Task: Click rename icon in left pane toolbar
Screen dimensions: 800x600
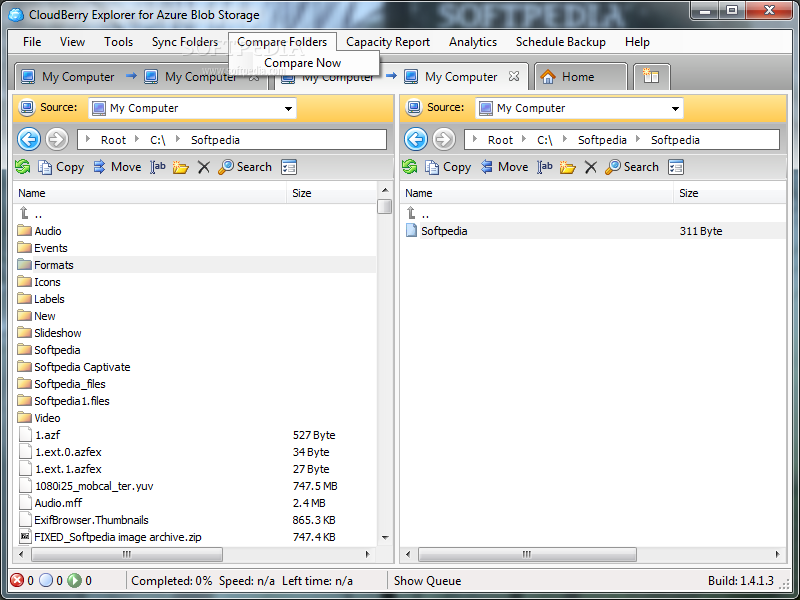Action: click(x=158, y=167)
